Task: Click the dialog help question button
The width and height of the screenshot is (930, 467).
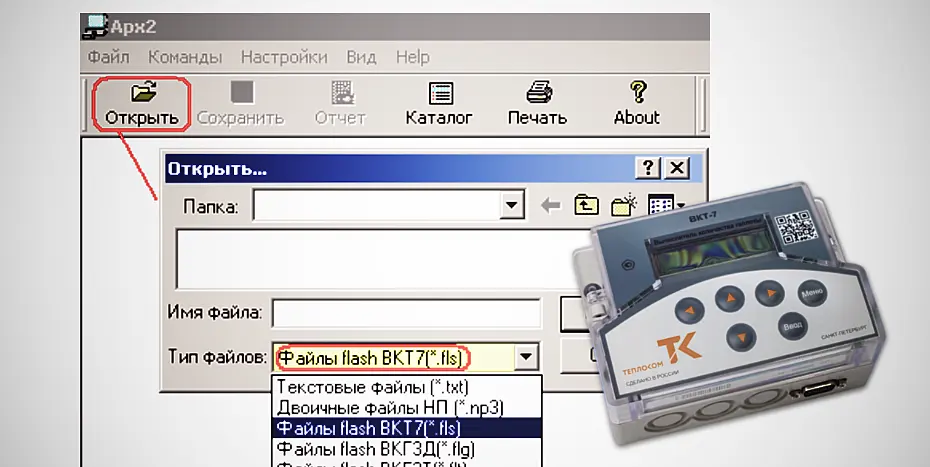Action: [x=648, y=168]
